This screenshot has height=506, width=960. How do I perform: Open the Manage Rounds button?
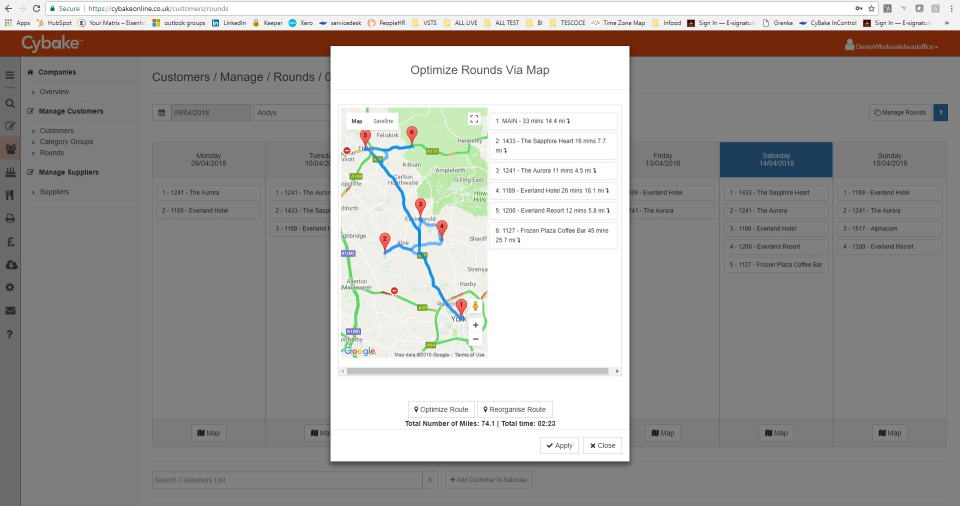[900, 113]
